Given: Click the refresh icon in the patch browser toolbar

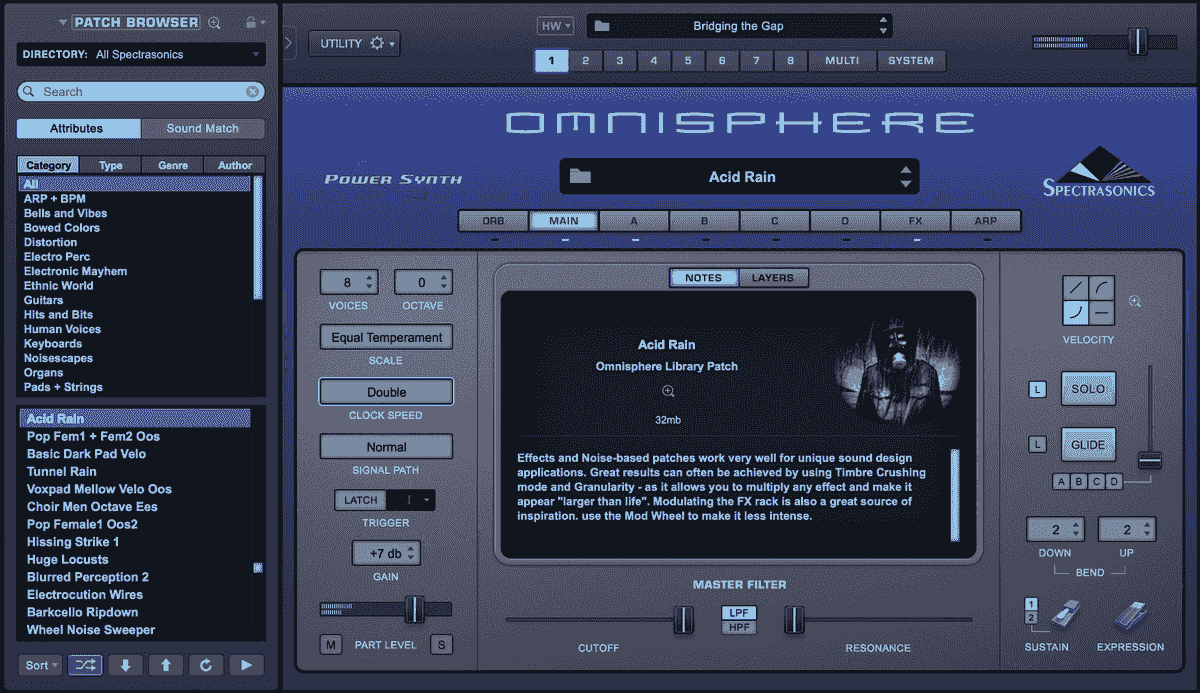Looking at the screenshot, I should [207, 664].
